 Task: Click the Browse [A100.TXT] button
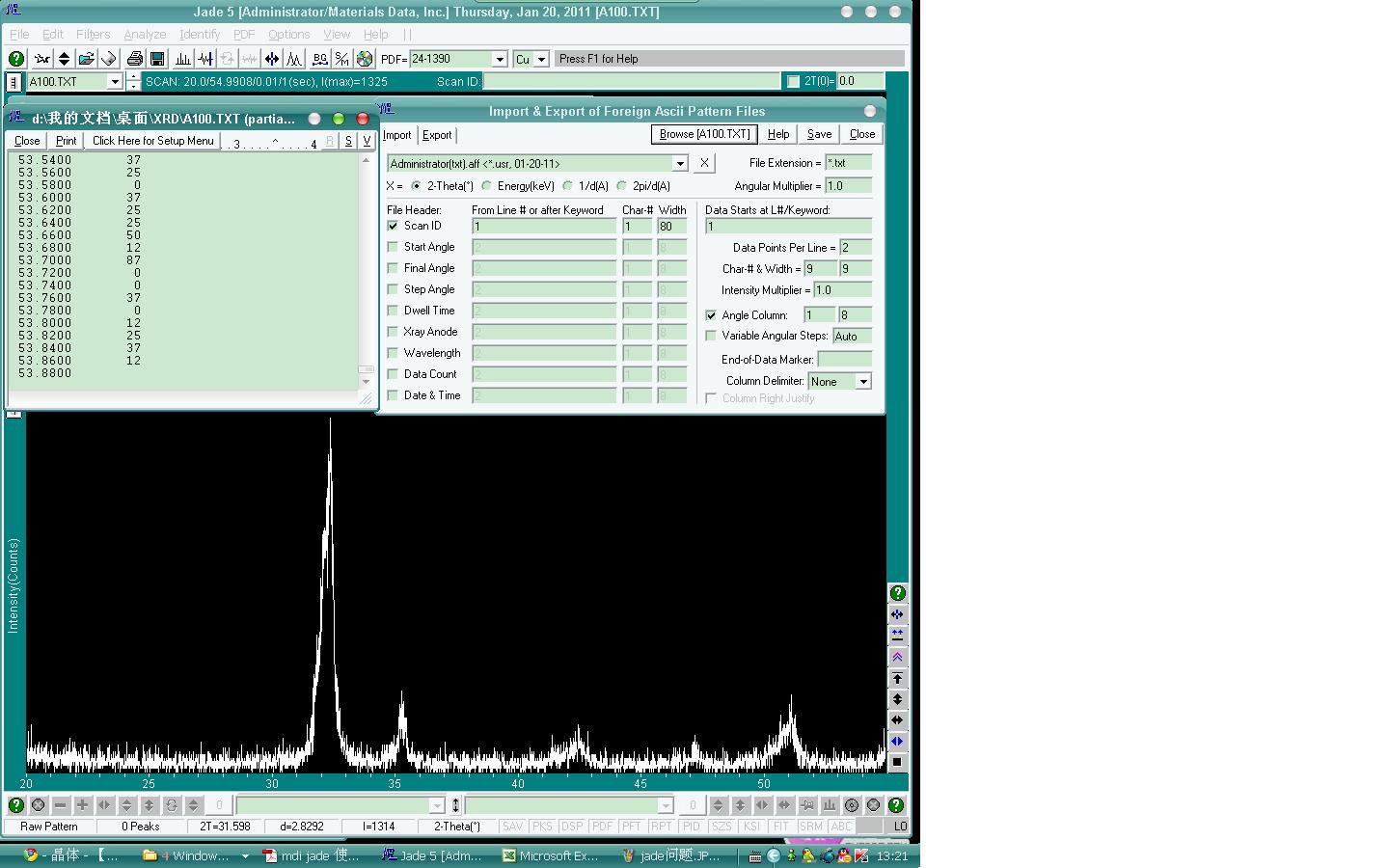click(x=704, y=134)
